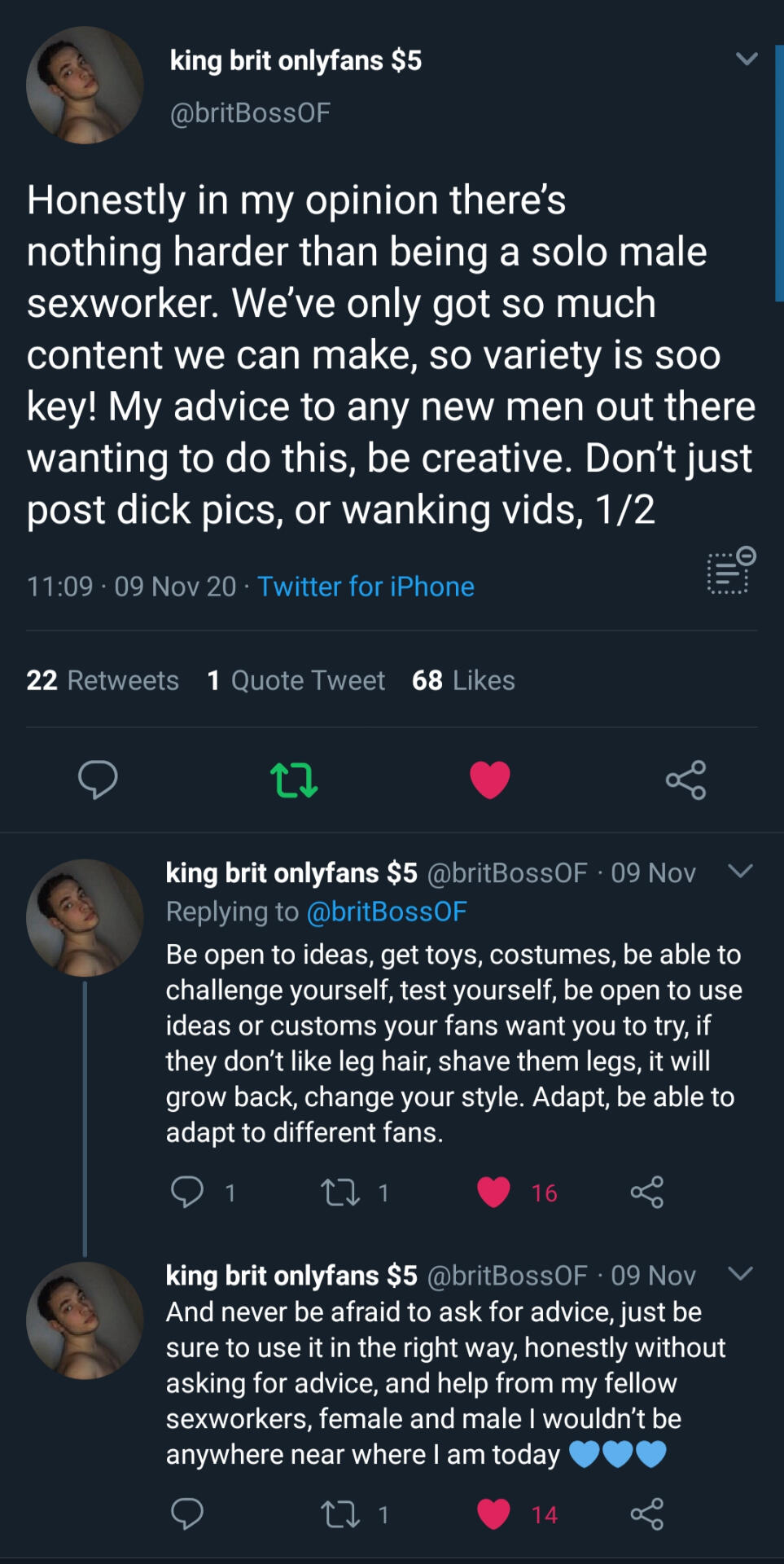The height and width of the screenshot is (1564, 784).
Task: Share the 'never be afraid' tweet
Action: 647,1514
